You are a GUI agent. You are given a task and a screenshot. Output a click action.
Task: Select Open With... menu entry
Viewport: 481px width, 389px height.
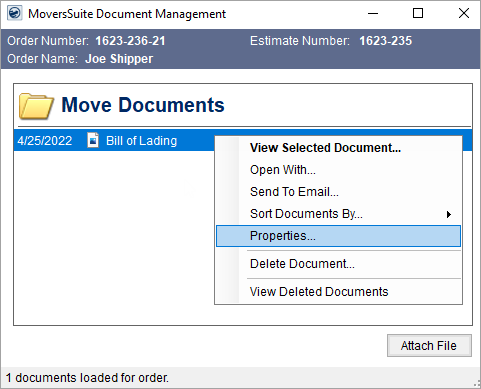click(x=338, y=170)
